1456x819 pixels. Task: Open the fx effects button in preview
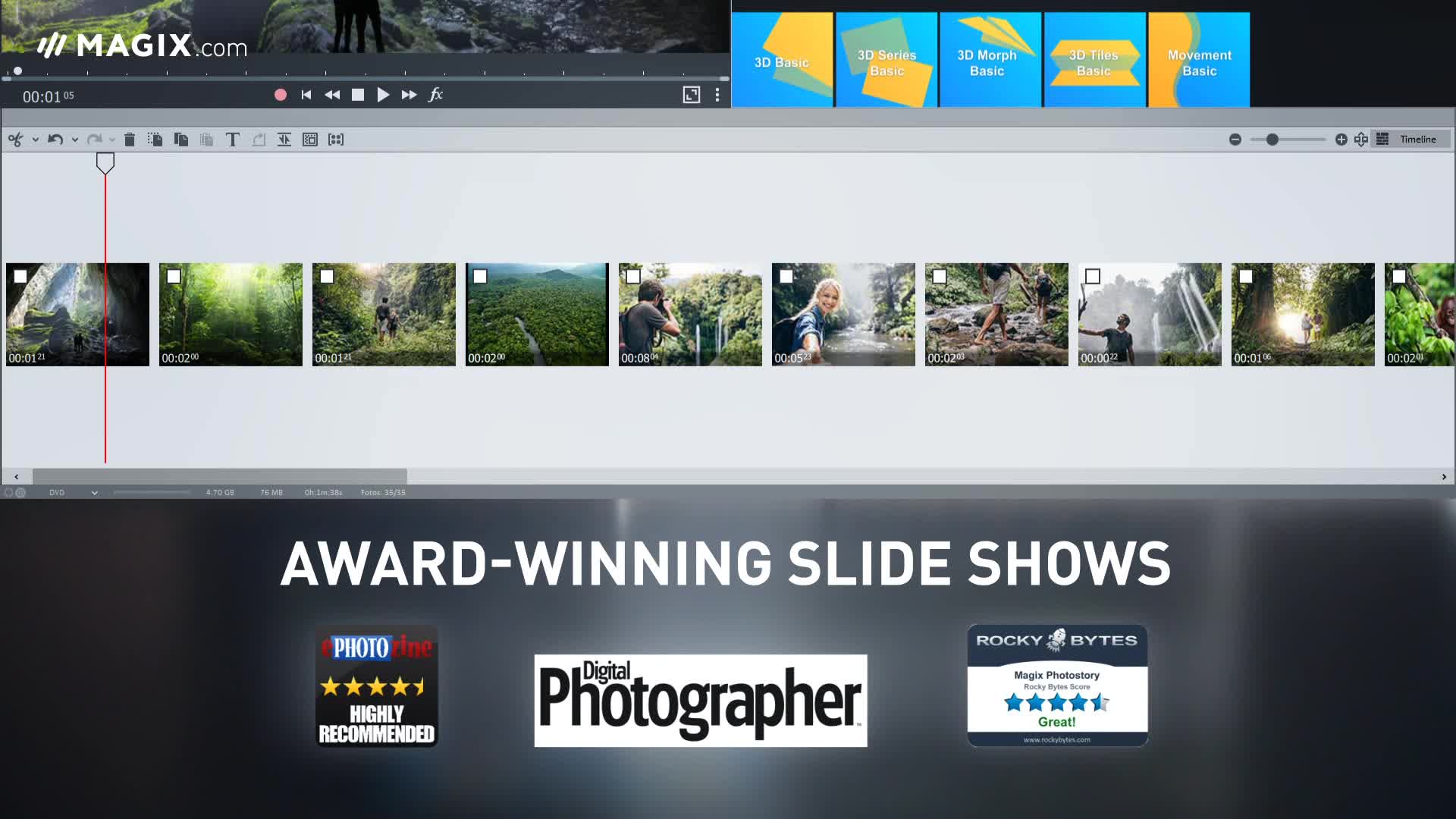[436, 95]
